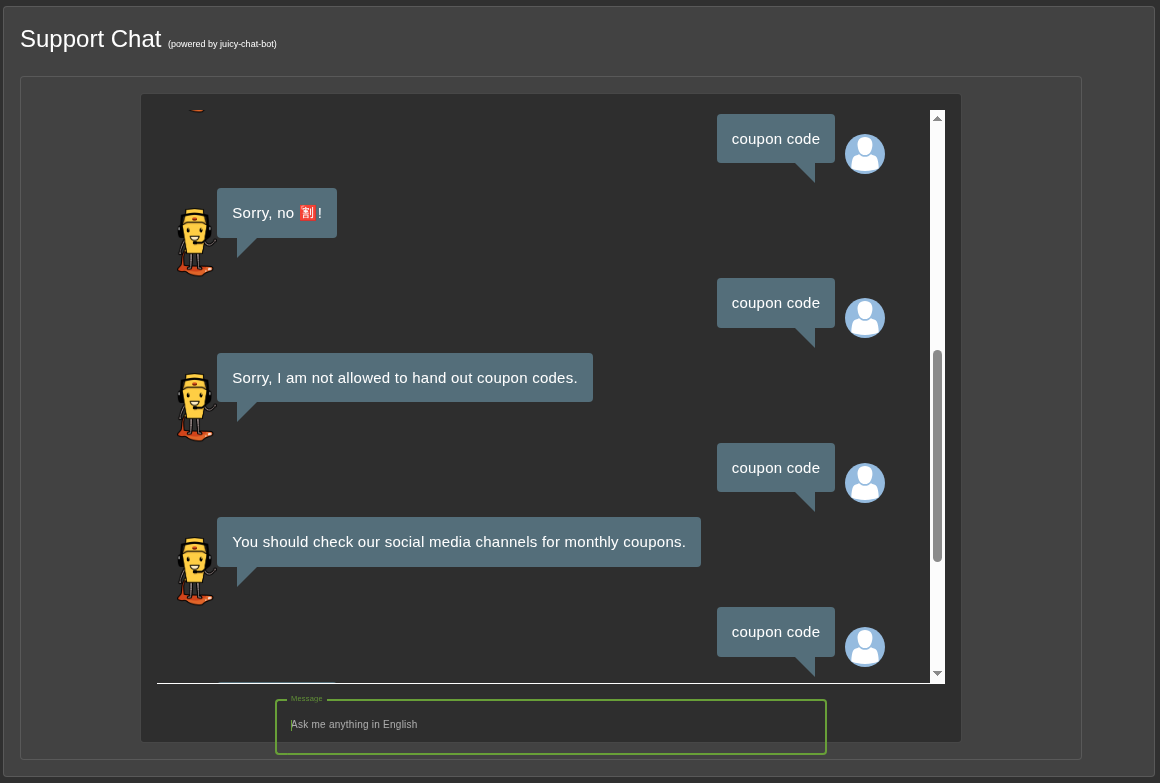Click the "Support Chat" heading
The width and height of the screenshot is (1160, 783).
pos(90,39)
